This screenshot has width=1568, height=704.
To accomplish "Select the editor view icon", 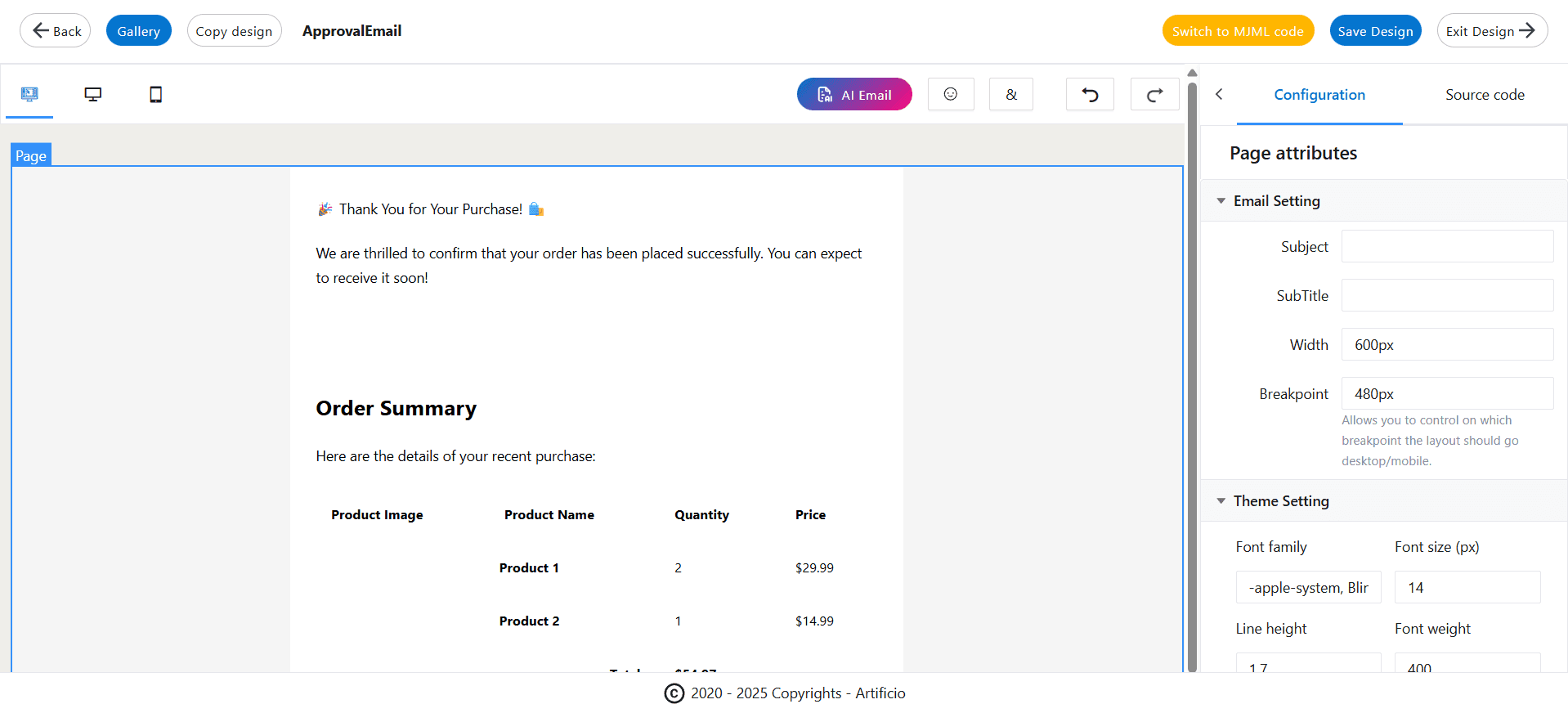I will [29, 94].
